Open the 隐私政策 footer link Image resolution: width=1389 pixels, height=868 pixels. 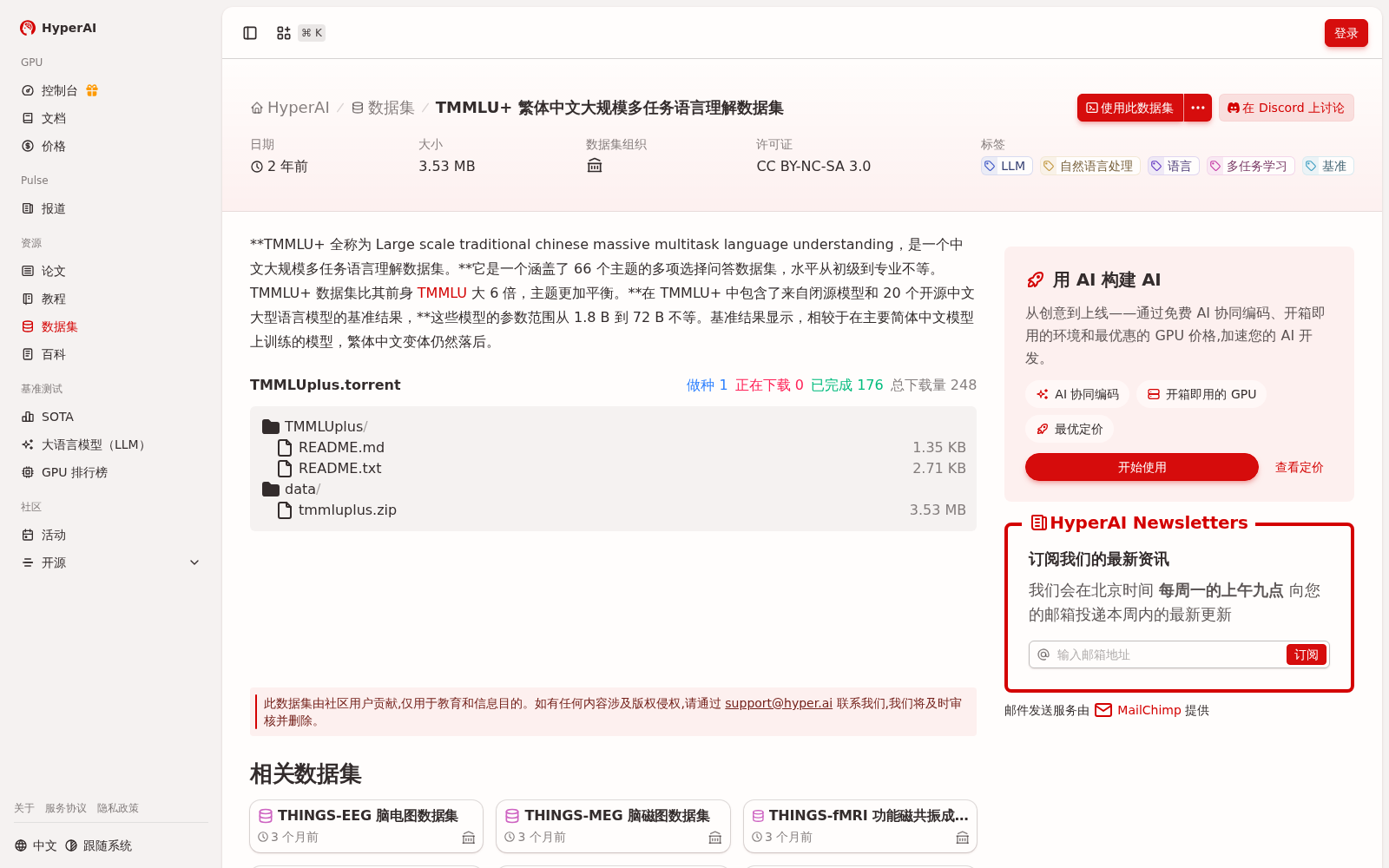[x=118, y=808]
